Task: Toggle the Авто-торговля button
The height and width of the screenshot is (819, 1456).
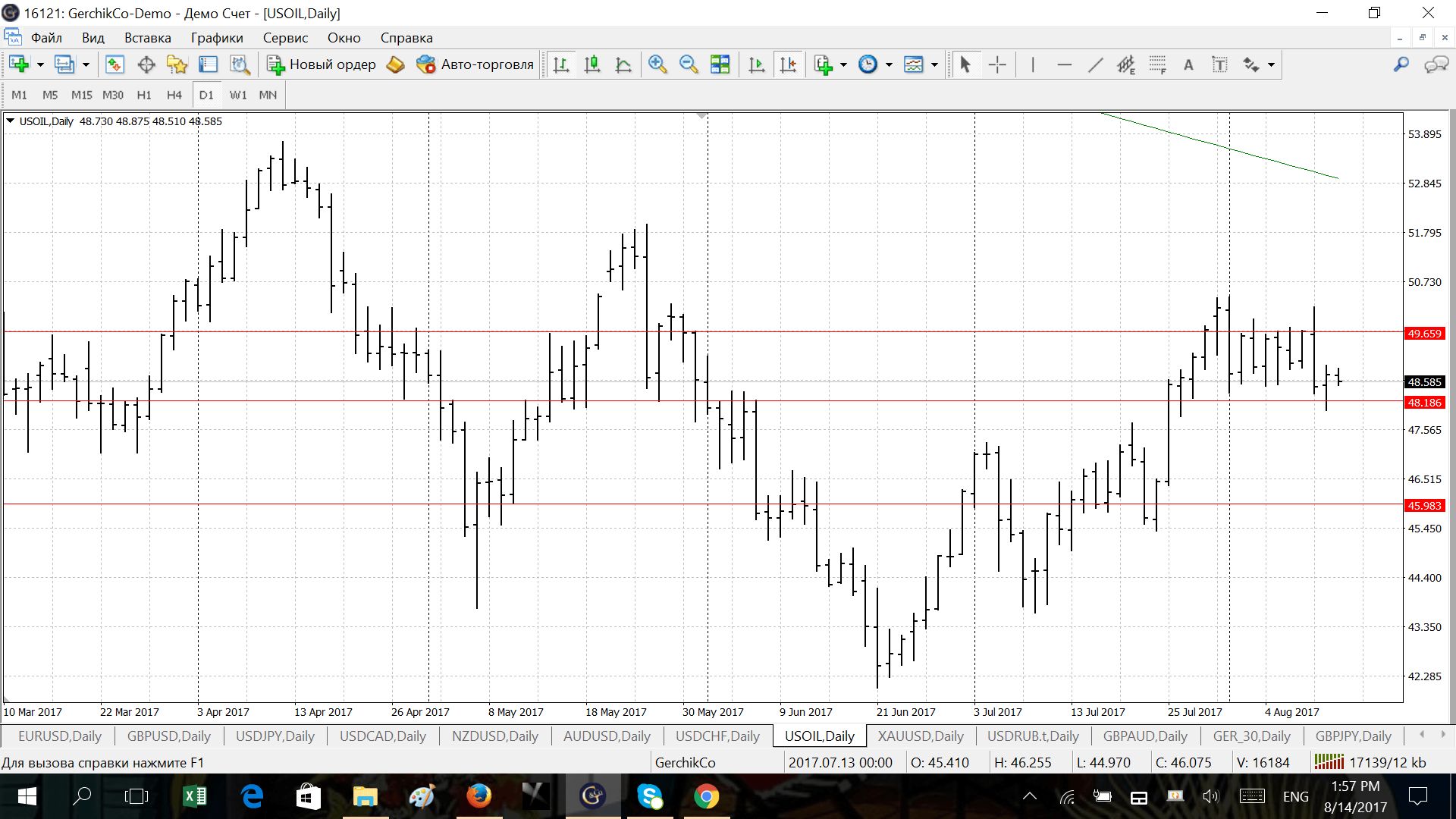Action: pos(475,64)
